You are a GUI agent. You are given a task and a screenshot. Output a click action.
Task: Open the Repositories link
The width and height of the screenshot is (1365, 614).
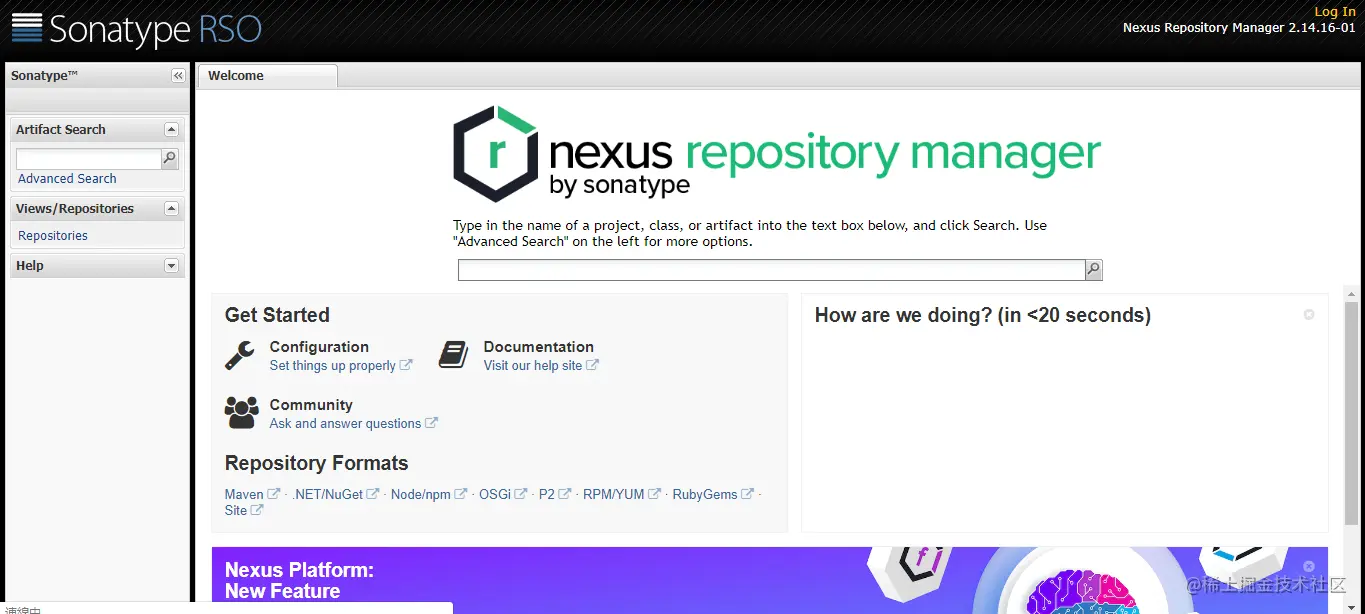coord(53,236)
